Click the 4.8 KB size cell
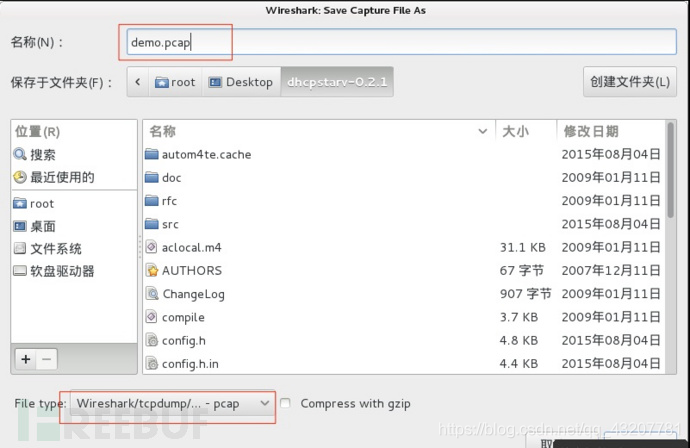Image resolution: width=690 pixels, height=448 pixels. [519, 340]
